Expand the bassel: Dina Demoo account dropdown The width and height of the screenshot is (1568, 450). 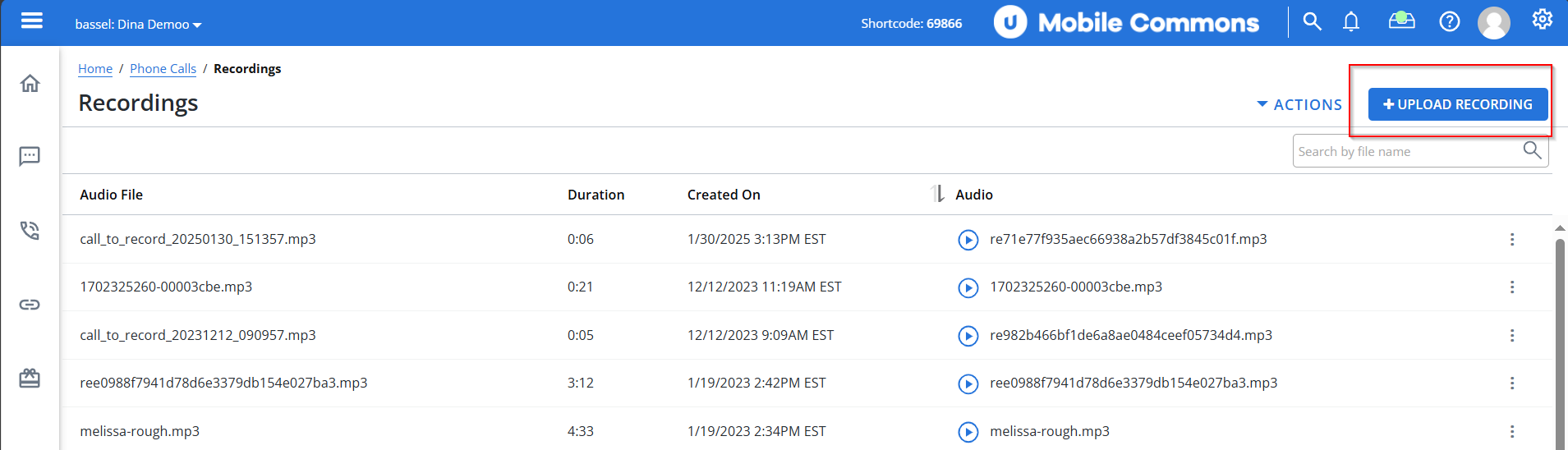(138, 25)
